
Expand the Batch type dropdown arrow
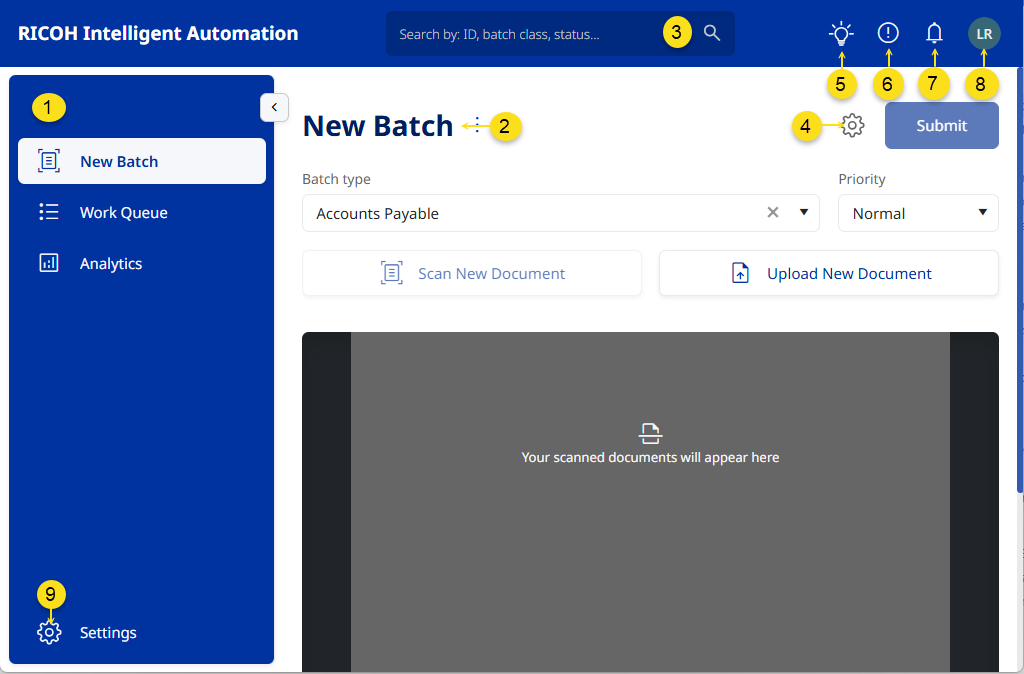click(803, 213)
